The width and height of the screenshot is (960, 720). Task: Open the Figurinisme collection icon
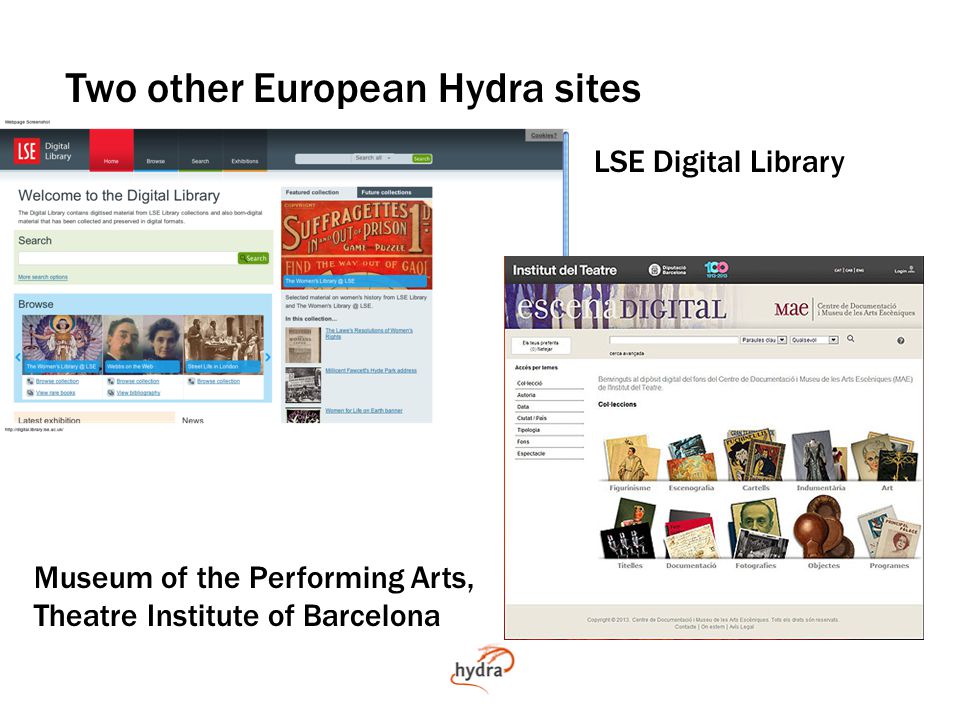(631, 458)
